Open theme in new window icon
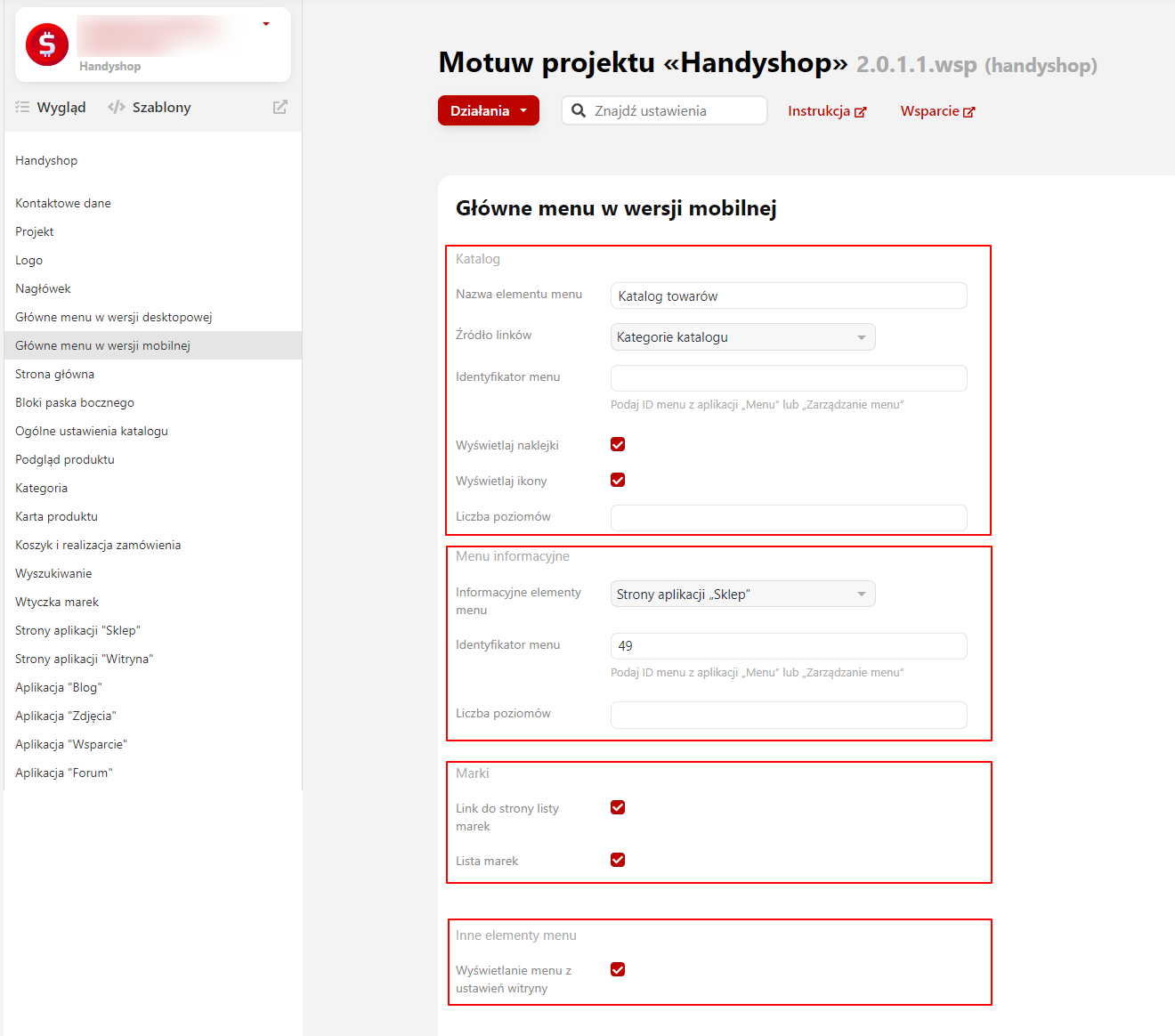The height and width of the screenshot is (1036, 1175). [x=280, y=107]
